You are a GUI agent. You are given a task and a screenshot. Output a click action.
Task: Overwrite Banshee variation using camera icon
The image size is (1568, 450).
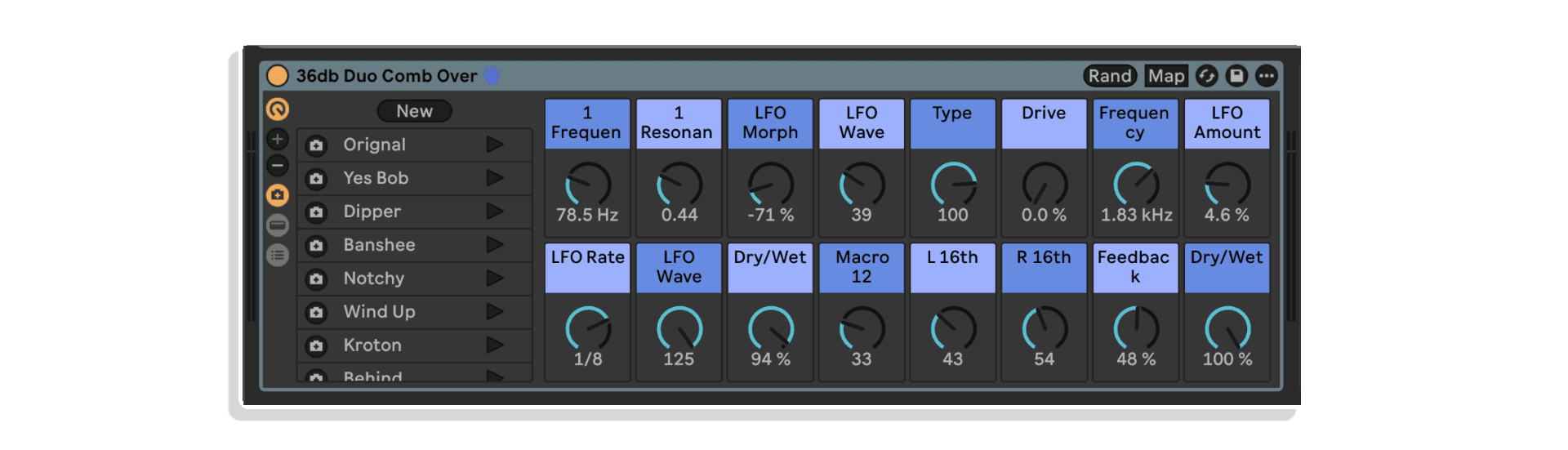tap(316, 246)
